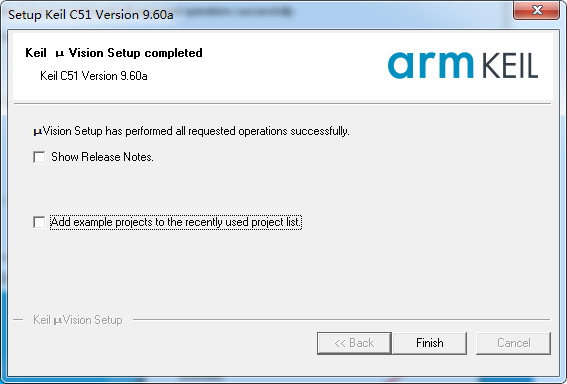Select the Show Release Notes label text
This screenshot has height=384, width=567.
(102, 157)
